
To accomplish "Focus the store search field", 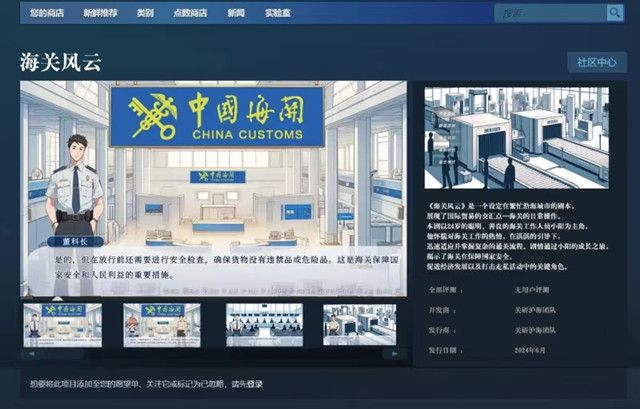I will [x=550, y=13].
